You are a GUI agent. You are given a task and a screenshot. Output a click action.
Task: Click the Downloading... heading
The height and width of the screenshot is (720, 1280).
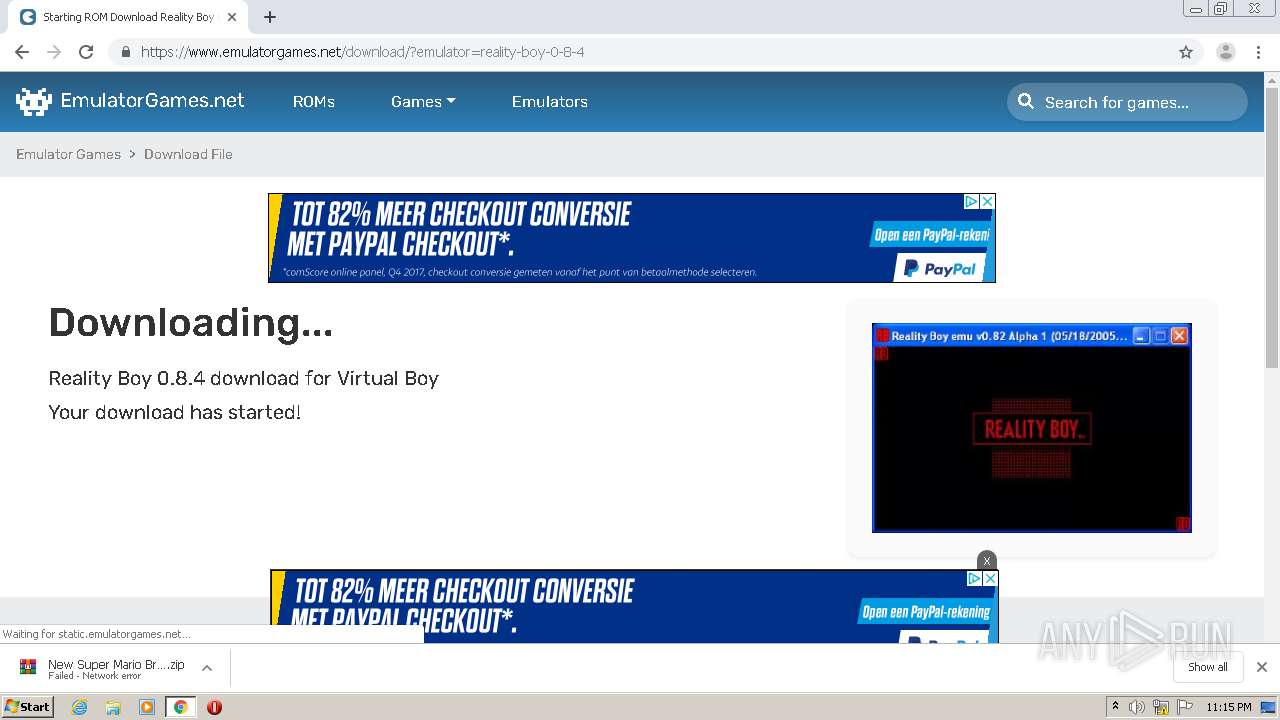click(190, 323)
